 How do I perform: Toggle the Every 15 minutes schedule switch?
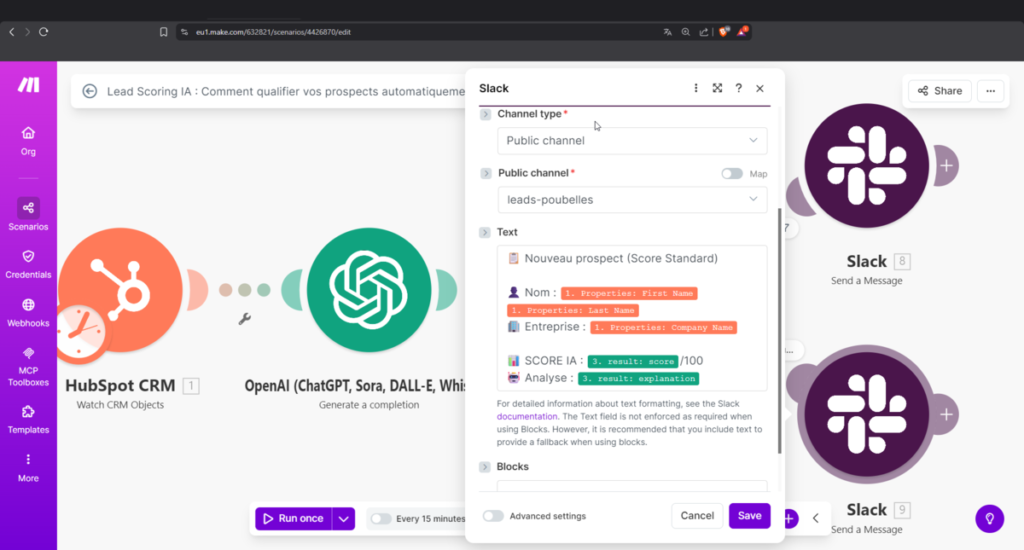(x=381, y=518)
